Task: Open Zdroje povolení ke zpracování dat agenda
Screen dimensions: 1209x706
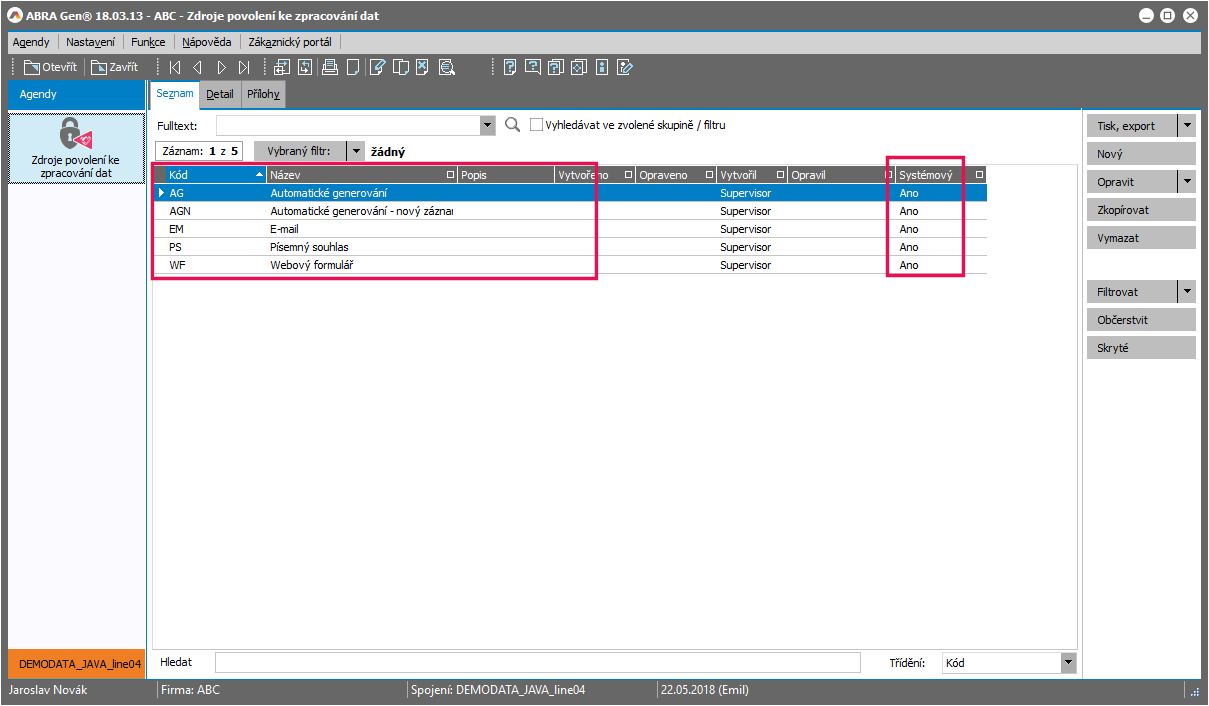Action: [x=76, y=148]
